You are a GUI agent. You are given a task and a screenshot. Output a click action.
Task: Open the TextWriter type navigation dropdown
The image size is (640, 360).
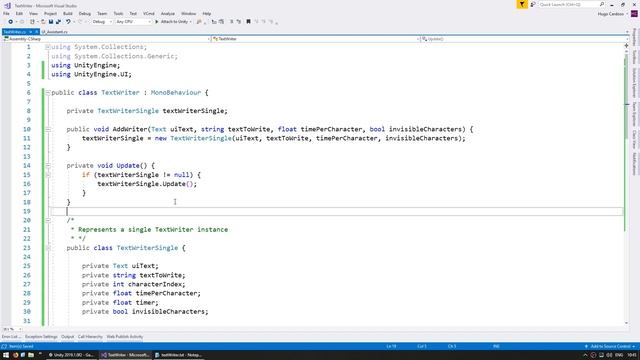coord(316,39)
